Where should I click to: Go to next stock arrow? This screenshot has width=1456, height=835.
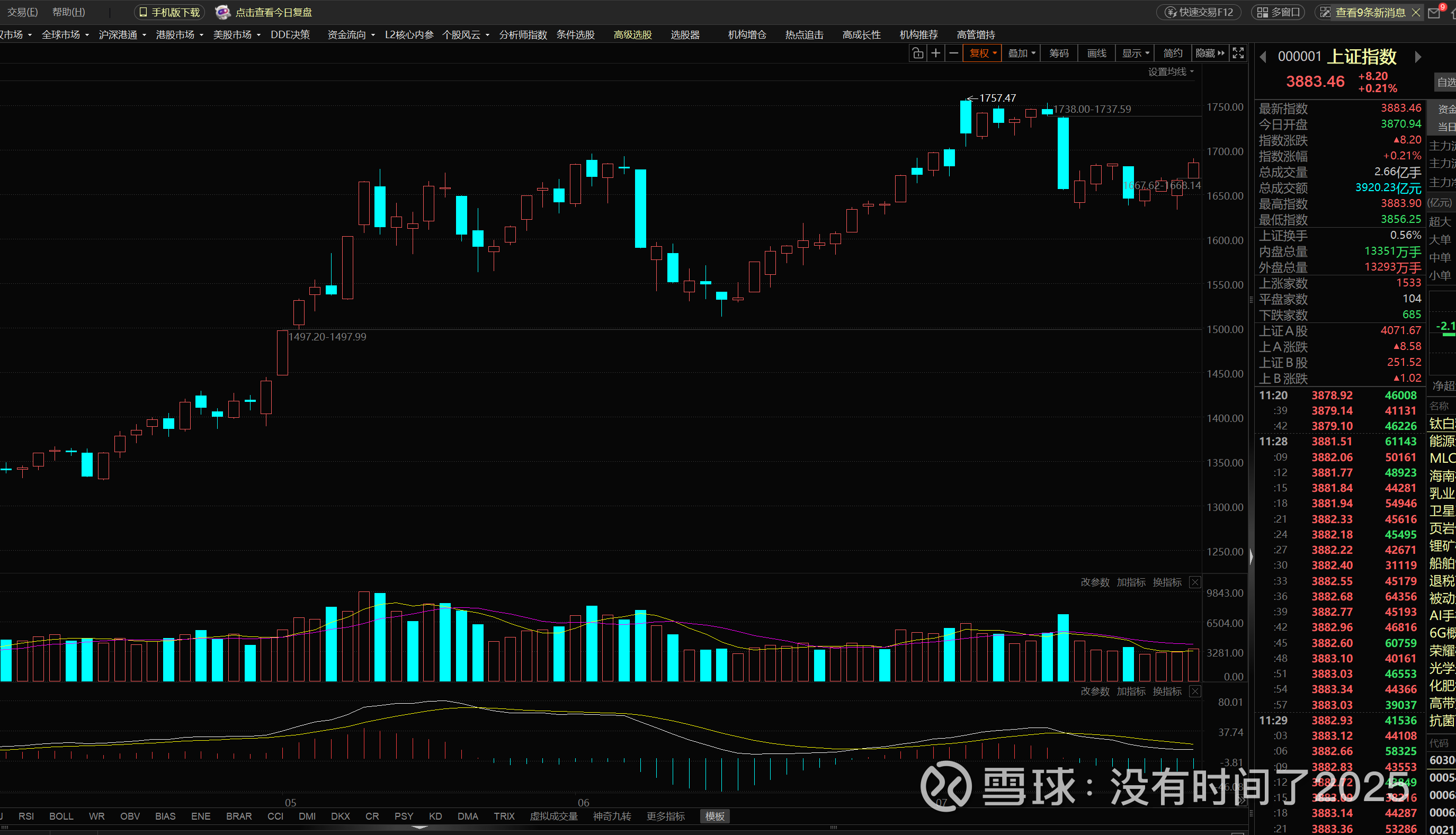[x=1417, y=57]
